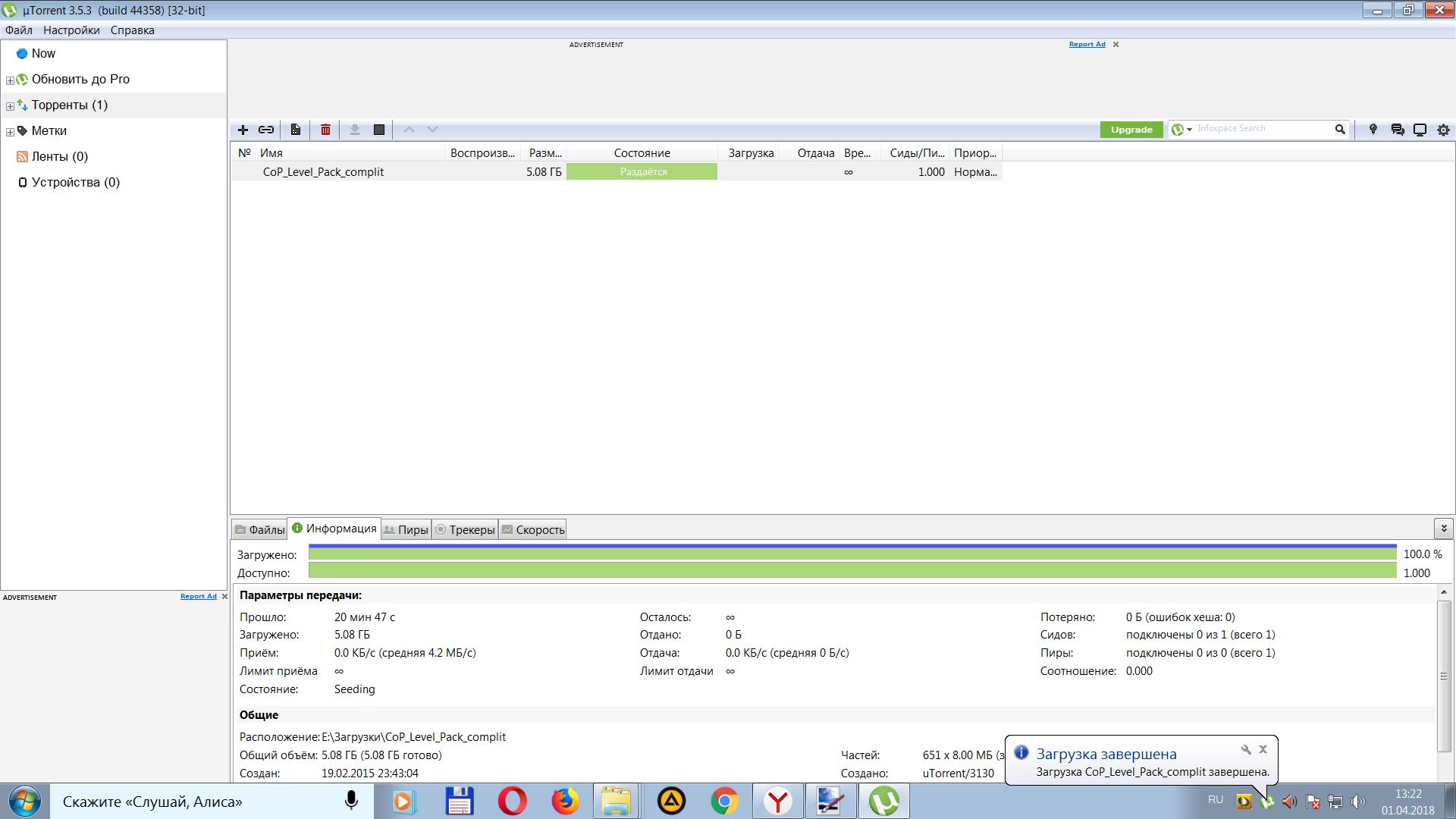Click the Infospace Search input field
The height and width of the screenshot is (819, 1456).
click(1263, 129)
